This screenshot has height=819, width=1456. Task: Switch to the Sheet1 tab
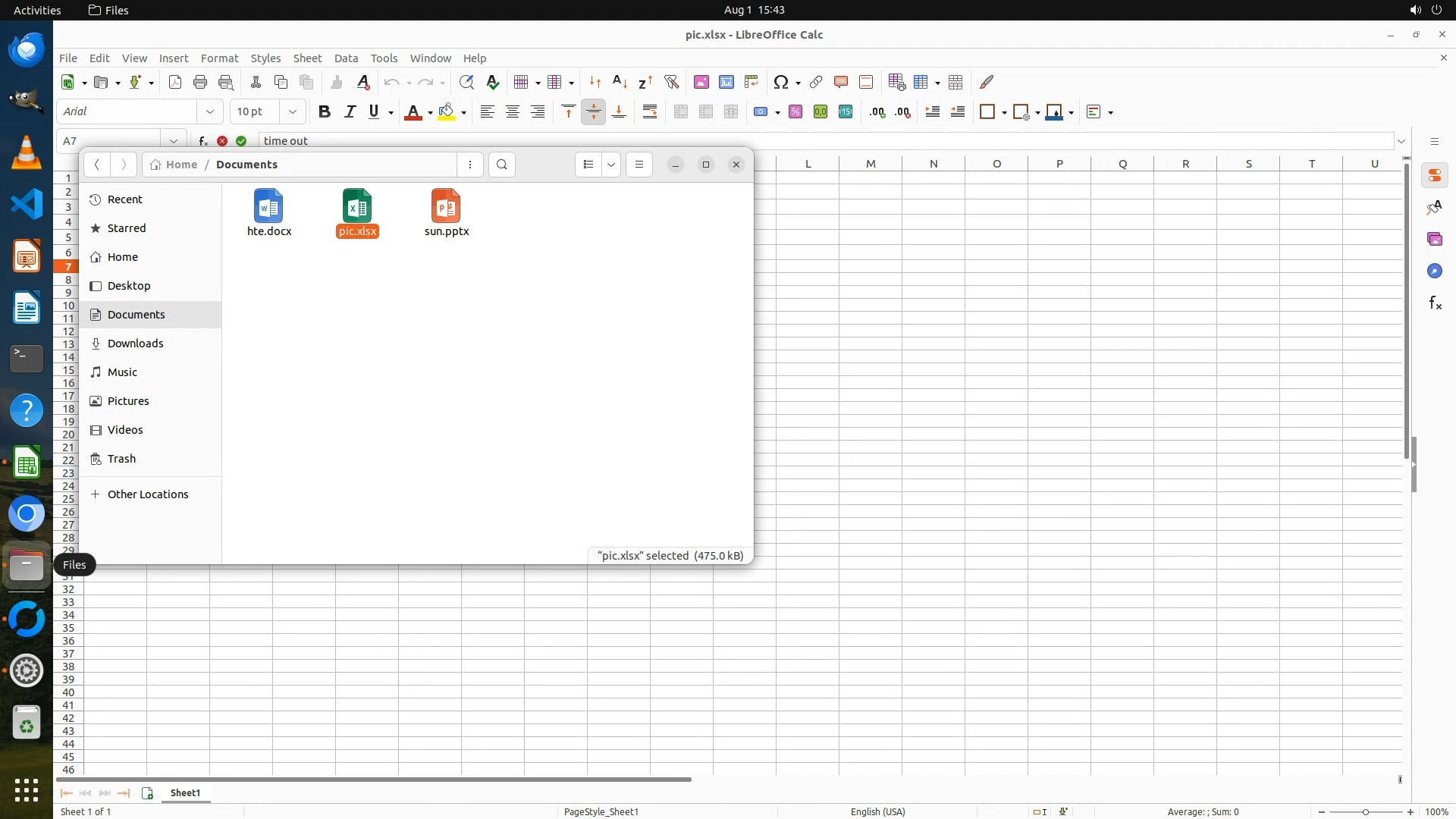(x=185, y=793)
